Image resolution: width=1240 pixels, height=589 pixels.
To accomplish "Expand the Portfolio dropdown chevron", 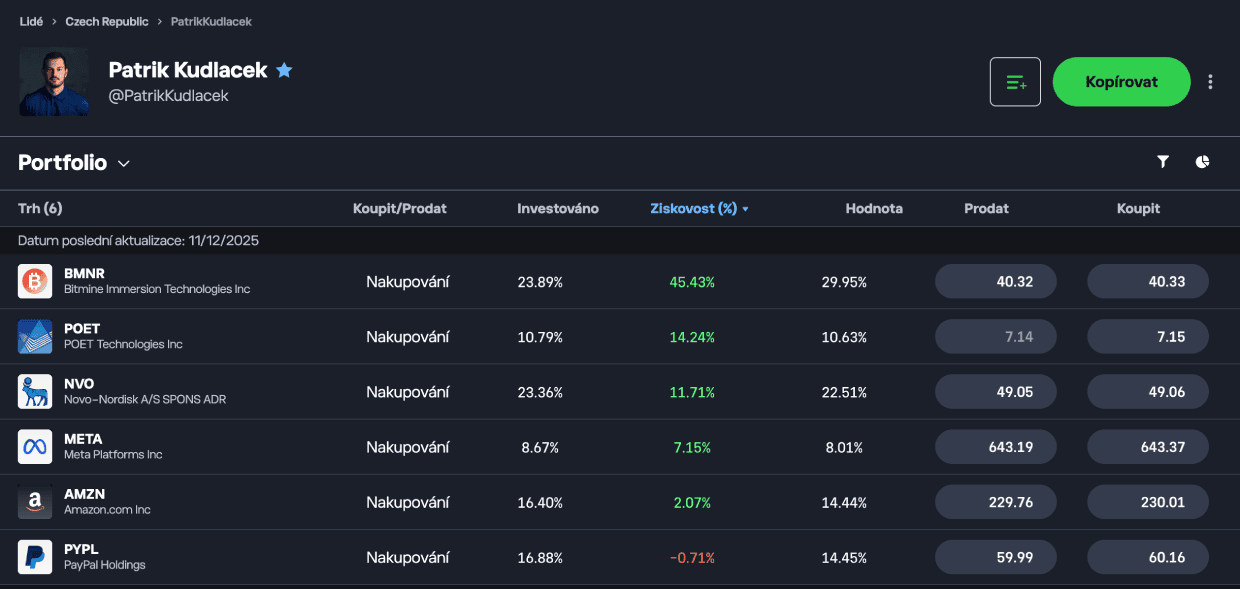I will click(124, 164).
